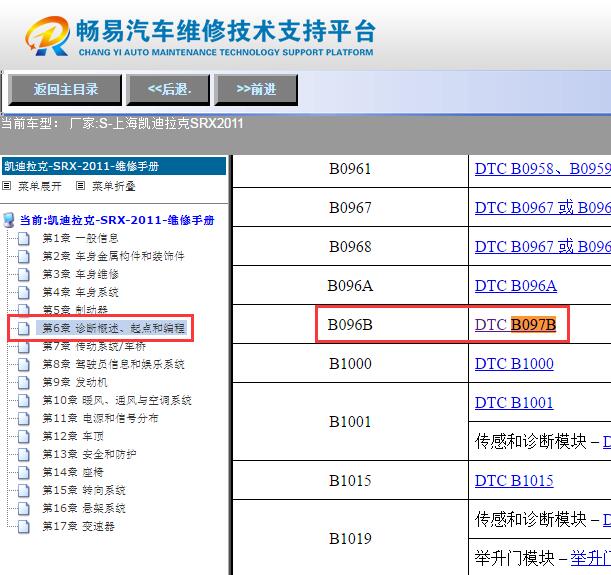Collapse the menu via 菜单折叠 text
Image resolution: width=611 pixels, height=575 pixels.
tap(113, 186)
